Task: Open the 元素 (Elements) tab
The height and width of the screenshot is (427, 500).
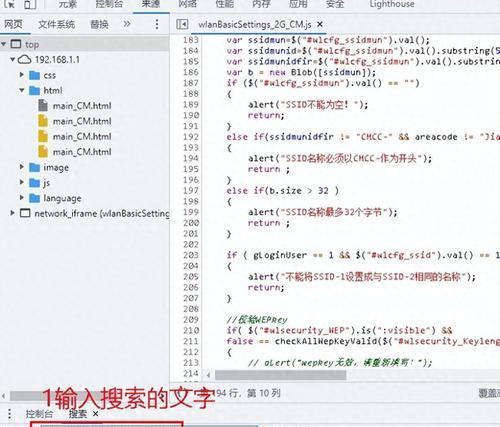Action: [x=68, y=4]
